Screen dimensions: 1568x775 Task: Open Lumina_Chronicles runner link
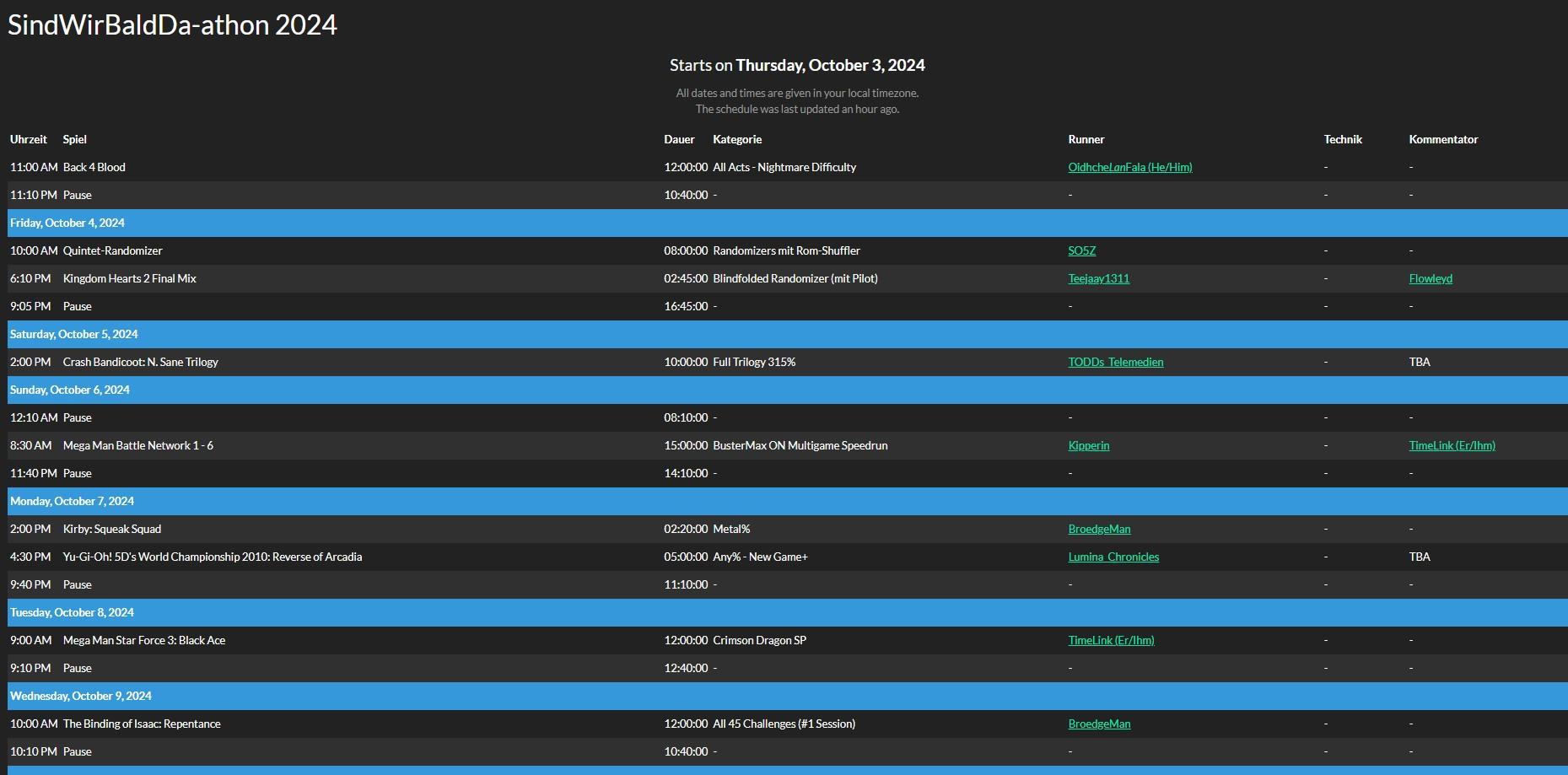click(x=1113, y=557)
